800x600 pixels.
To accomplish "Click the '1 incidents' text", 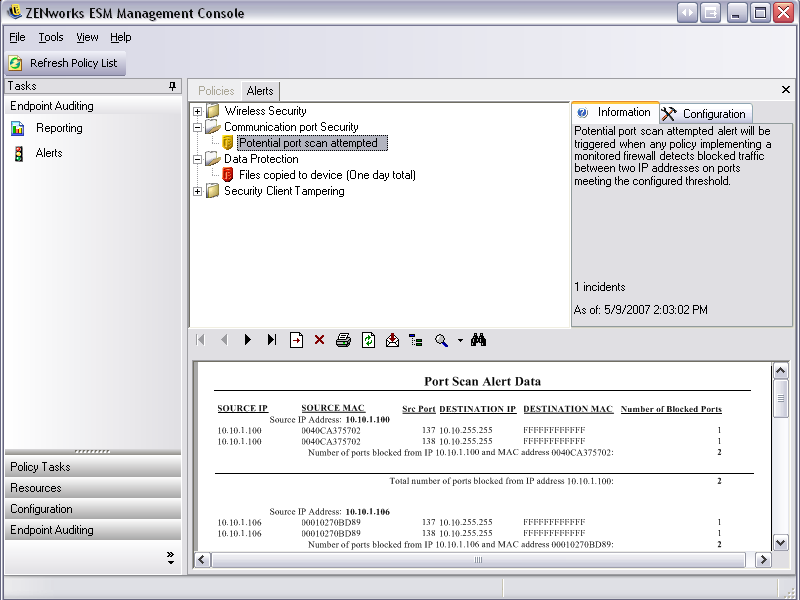I will coord(599,287).
